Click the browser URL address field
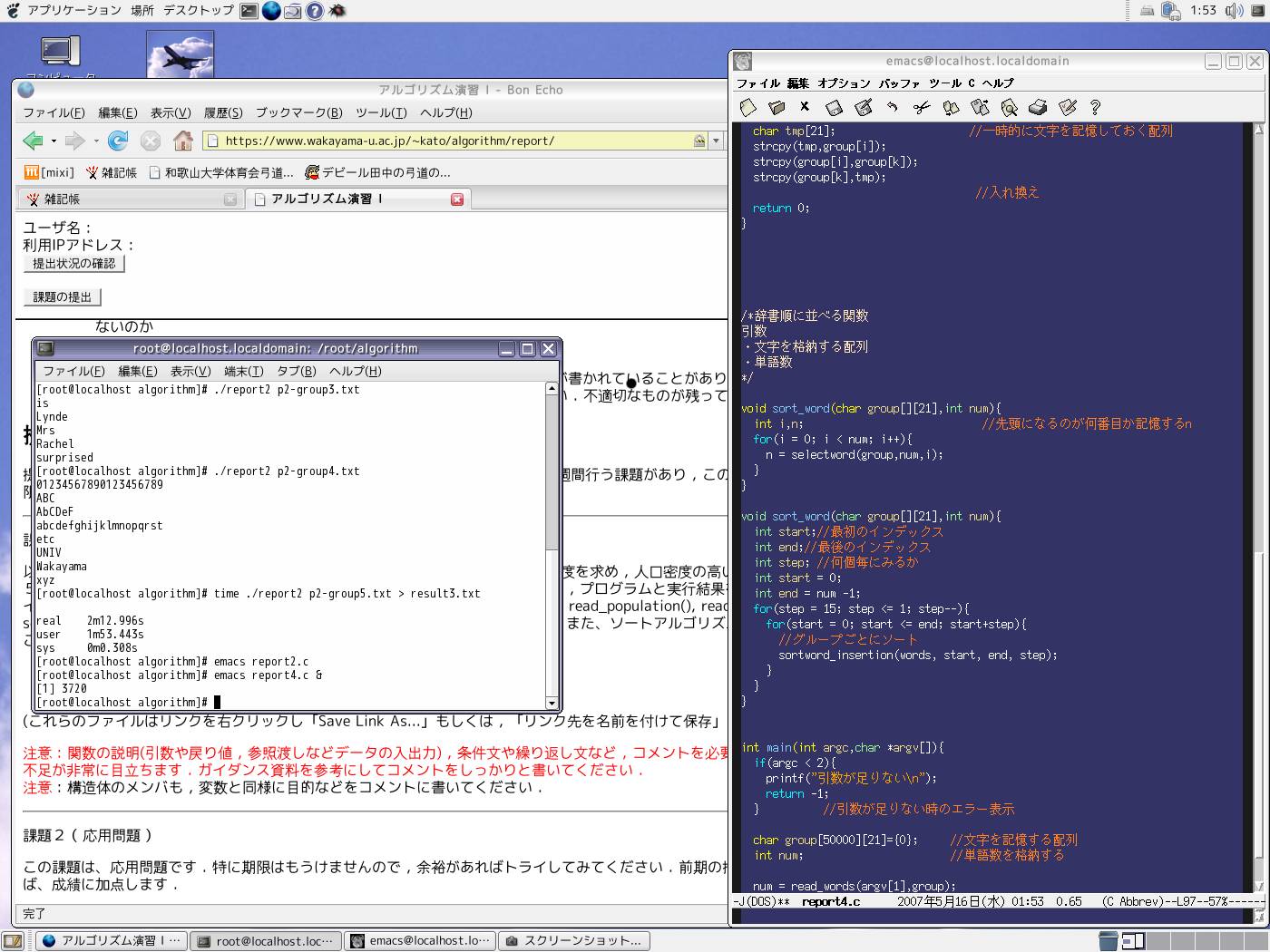Image resolution: width=1270 pixels, height=952 pixels. (456, 141)
